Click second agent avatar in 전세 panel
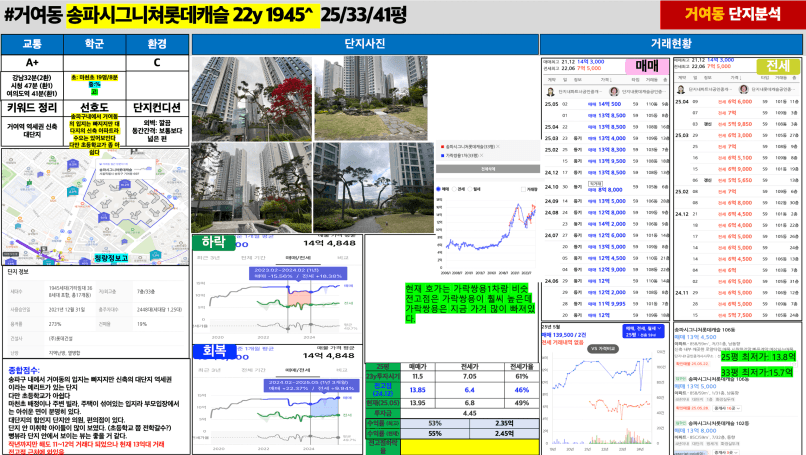The image size is (806, 455). (x=744, y=89)
